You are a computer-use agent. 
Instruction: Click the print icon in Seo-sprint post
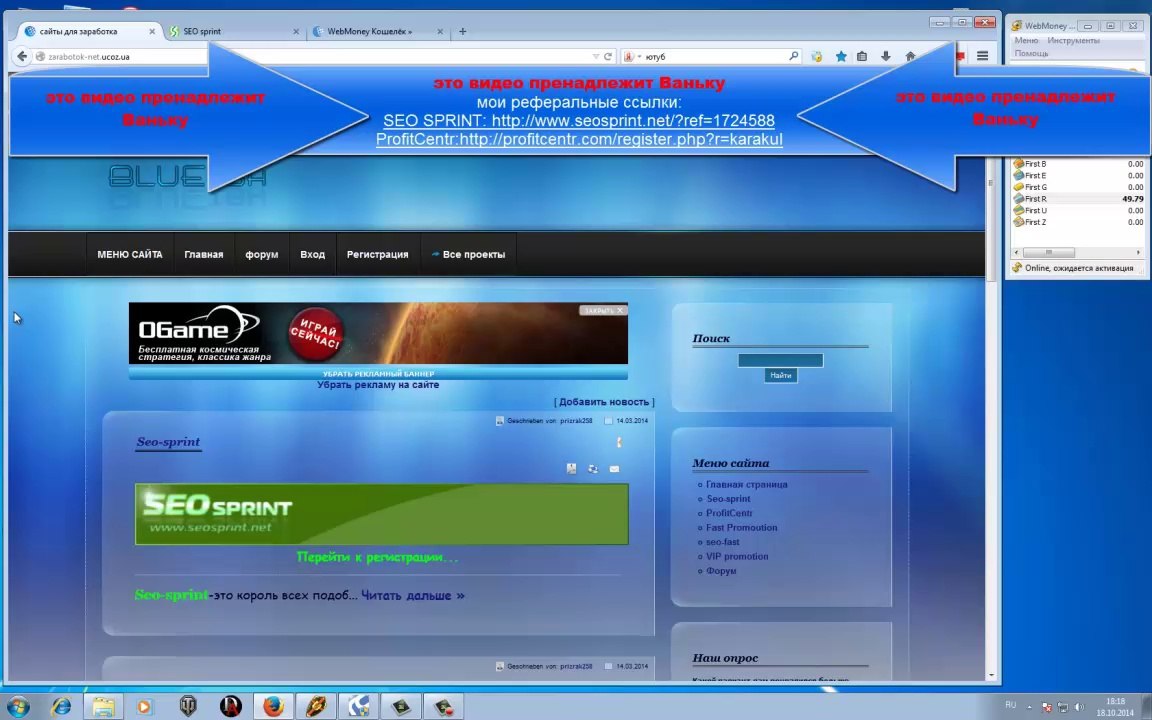point(572,468)
